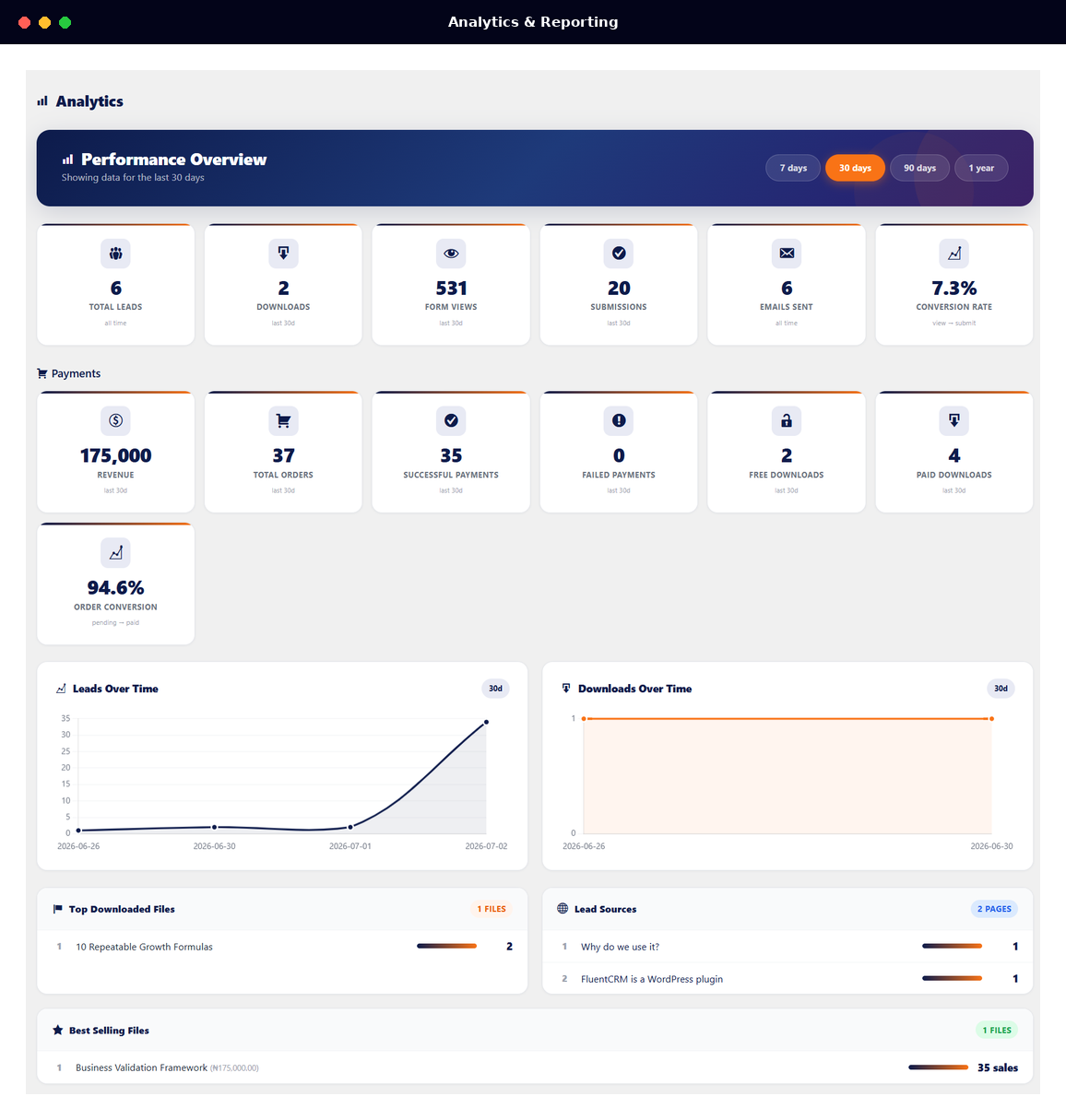
Task: Click the progress bar for 10 Repeatable Growth Formulas
Action: tap(446, 947)
